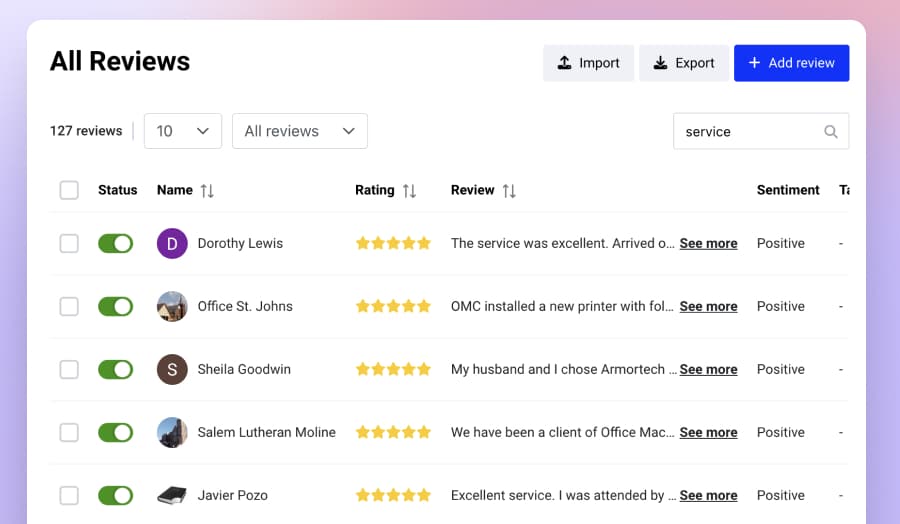Click the blue Add review button
This screenshot has width=900, height=524.
coord(791,63)
